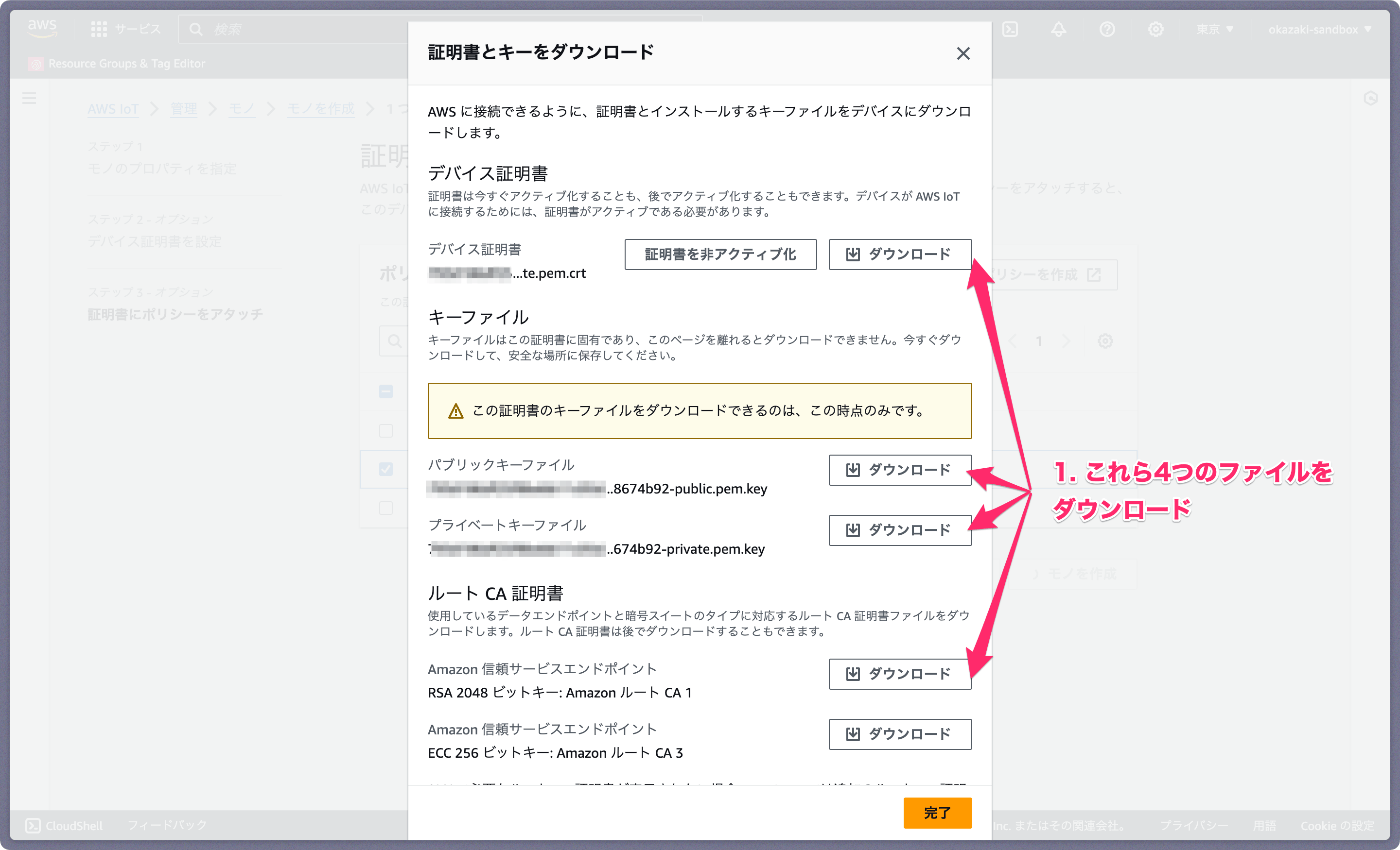1400x850 pixels.
Task: Download the private key file
Action: tap(900, 530)
